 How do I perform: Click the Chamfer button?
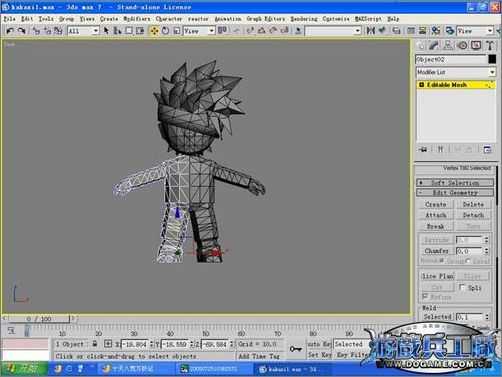437,251
